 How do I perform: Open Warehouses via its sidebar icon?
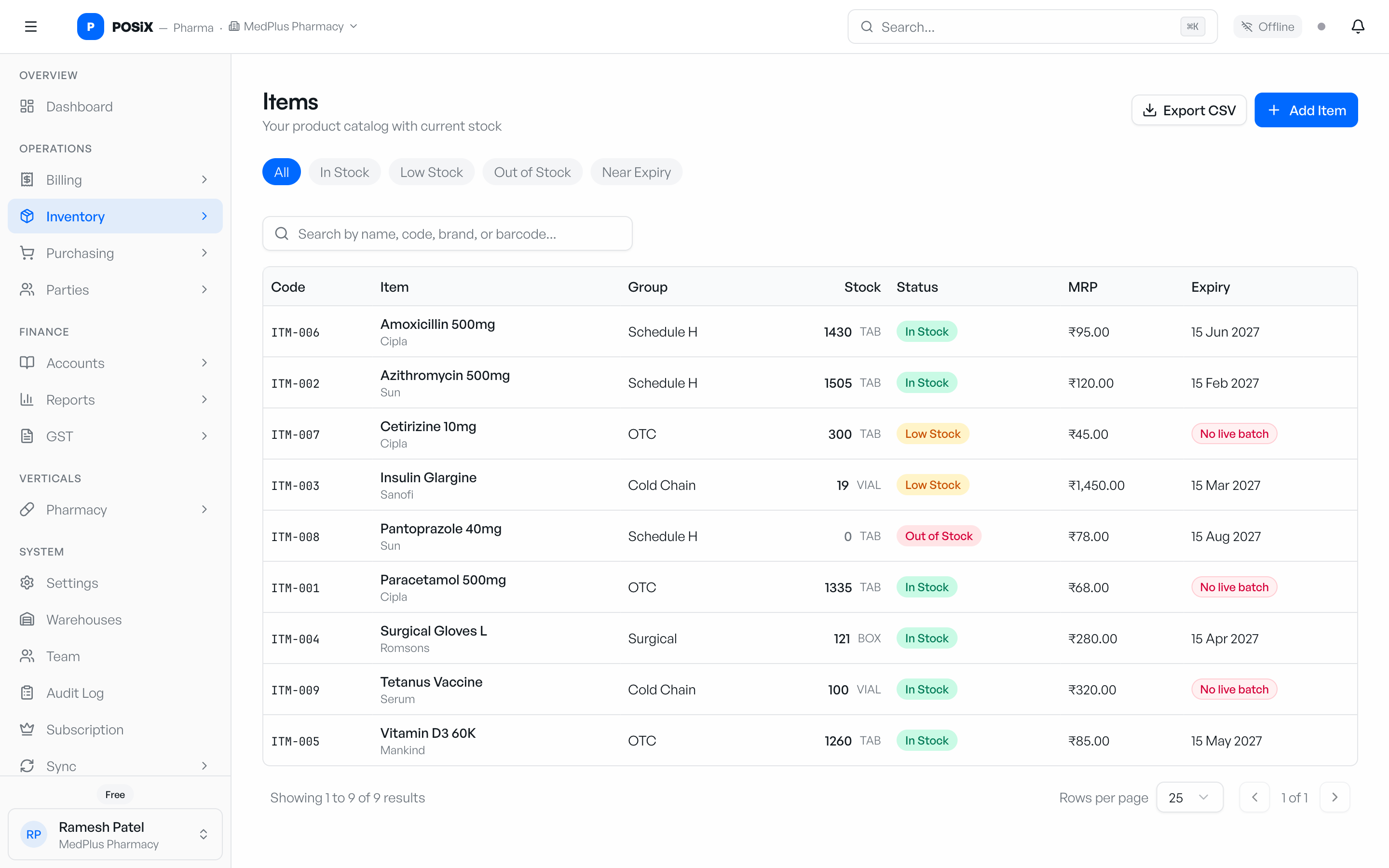click(27, 620)
